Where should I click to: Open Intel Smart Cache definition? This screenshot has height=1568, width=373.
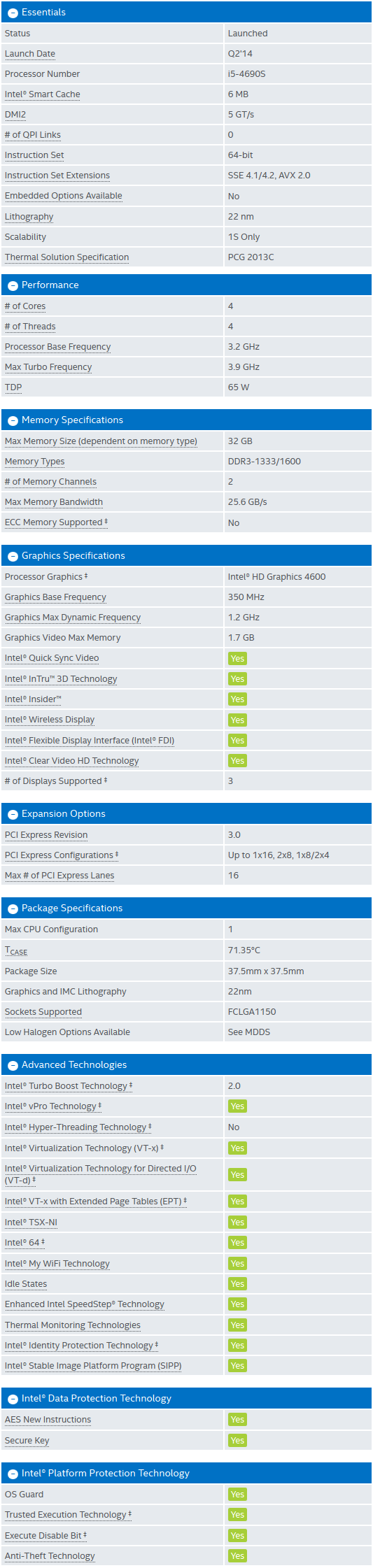pyautogui.click(x=43, y=94)
